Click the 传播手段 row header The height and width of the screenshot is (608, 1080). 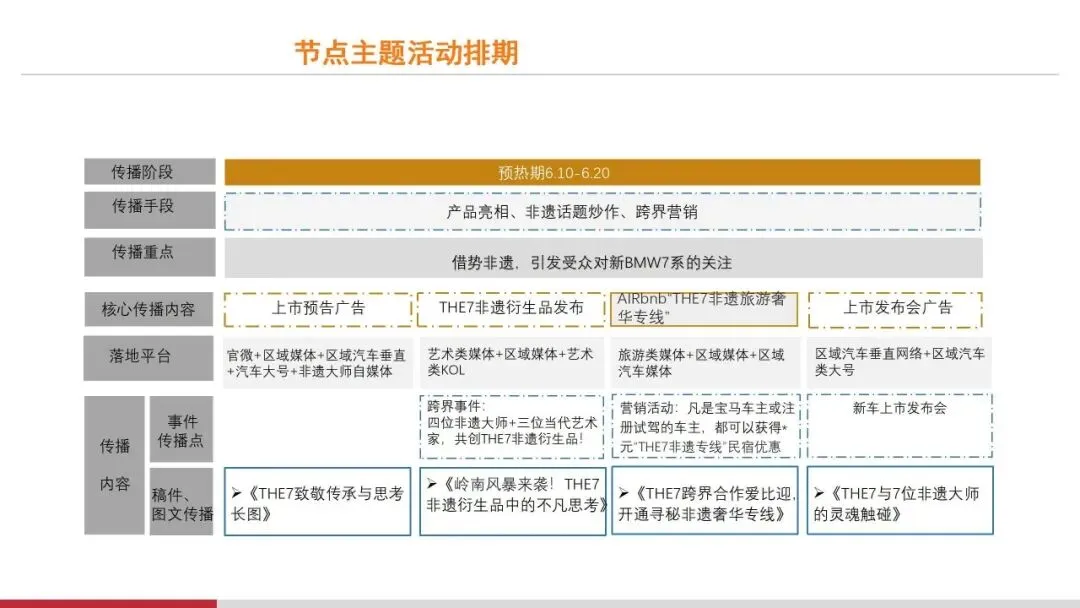point(147,210)
